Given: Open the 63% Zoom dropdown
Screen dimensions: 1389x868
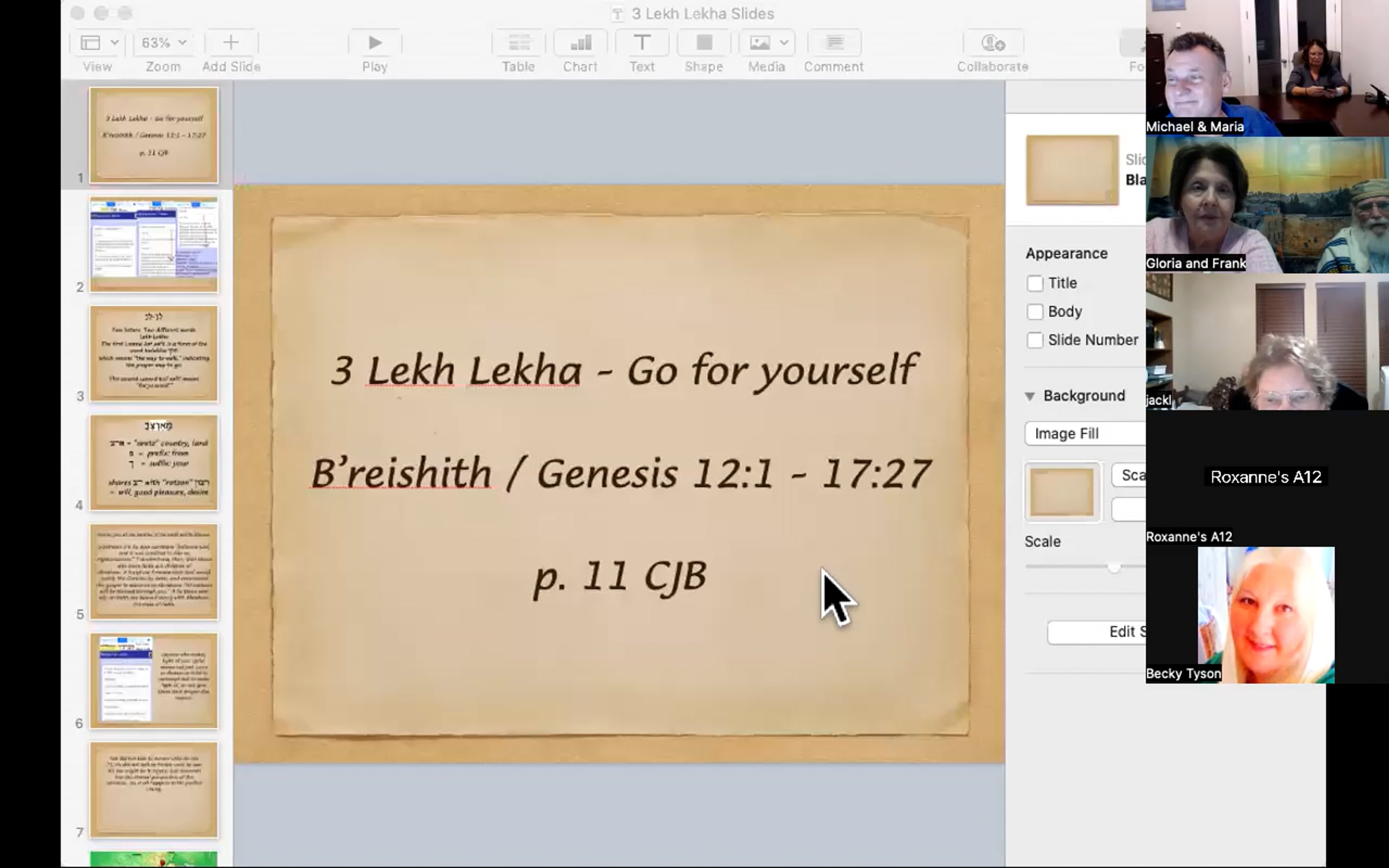Looking at the screenshot, I should point(163,43).
